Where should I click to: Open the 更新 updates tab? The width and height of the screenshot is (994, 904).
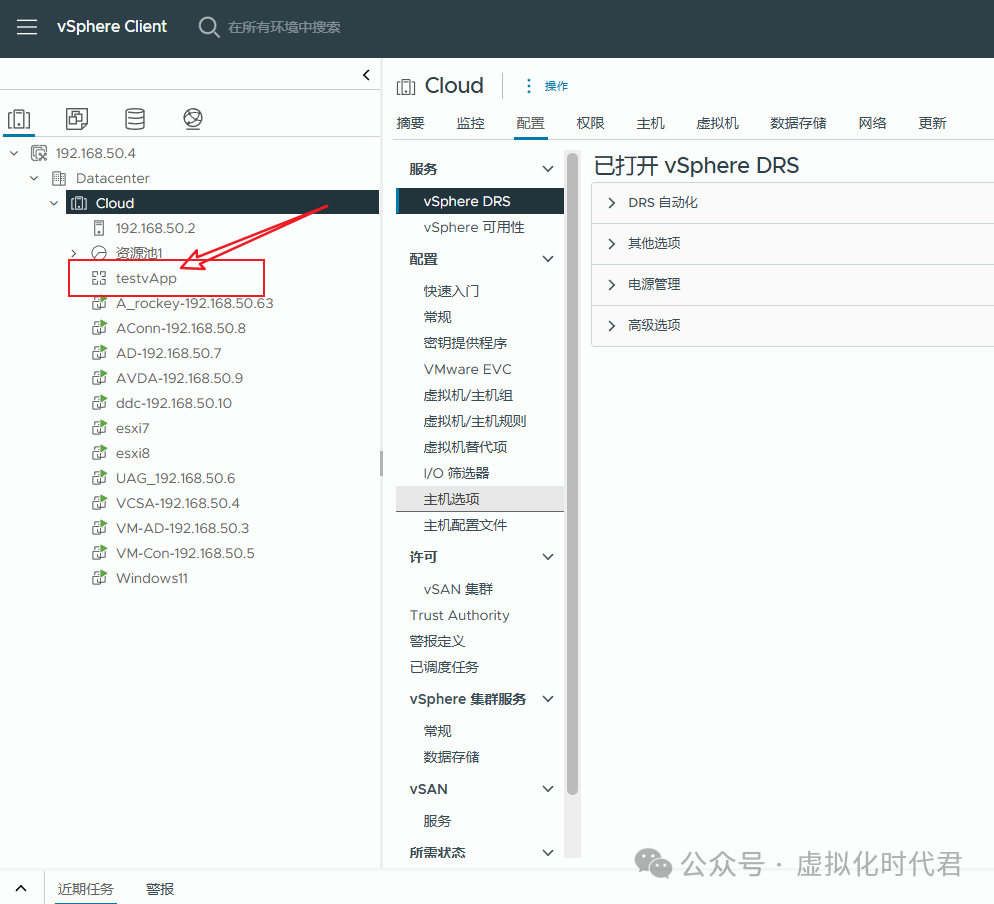[x=932, y=123]
